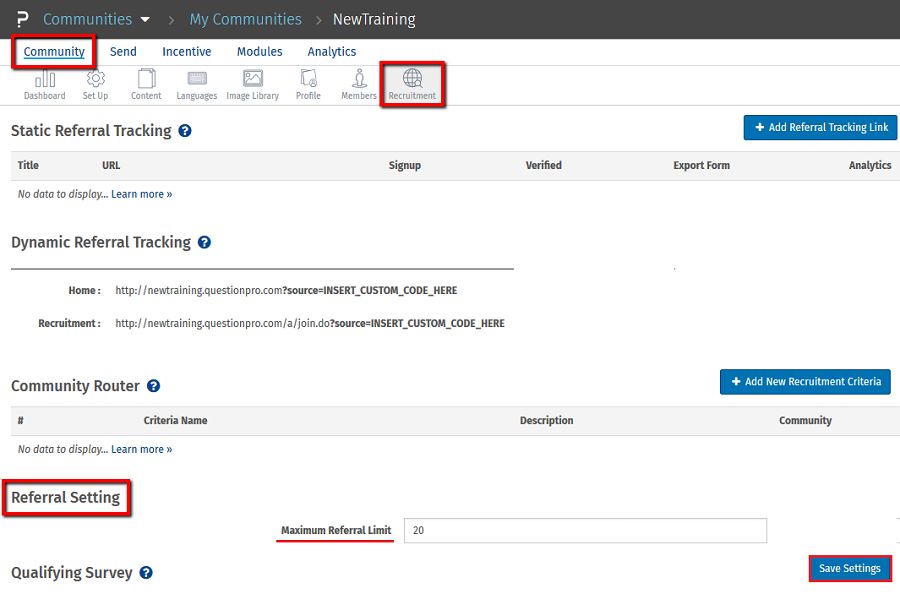Image resolution: width=900 pixels, height=594 pixels.
Task: Show help for Community Router
Action: [153, 386]
